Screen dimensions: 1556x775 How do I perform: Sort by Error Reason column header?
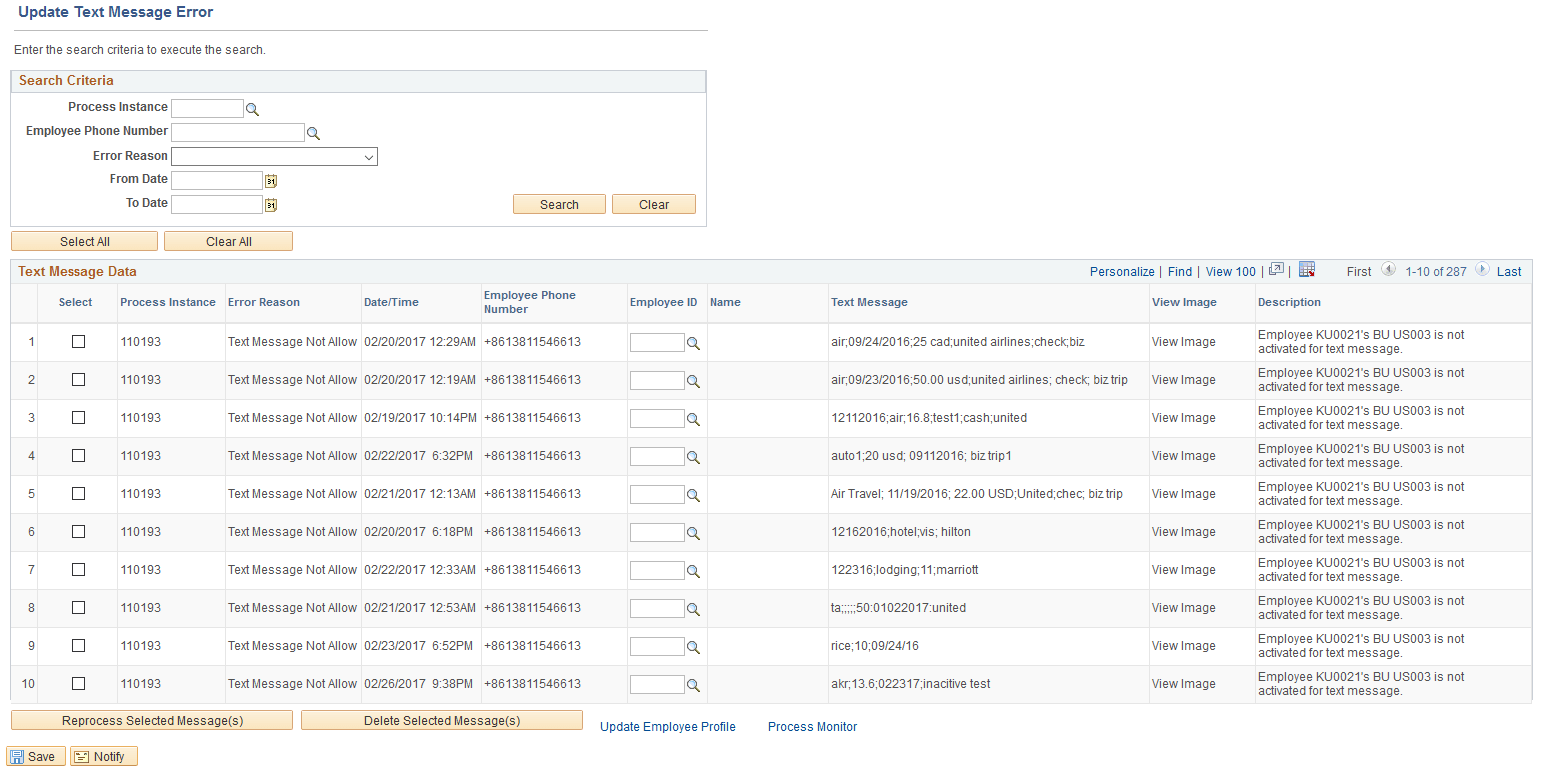click(264, 302)
